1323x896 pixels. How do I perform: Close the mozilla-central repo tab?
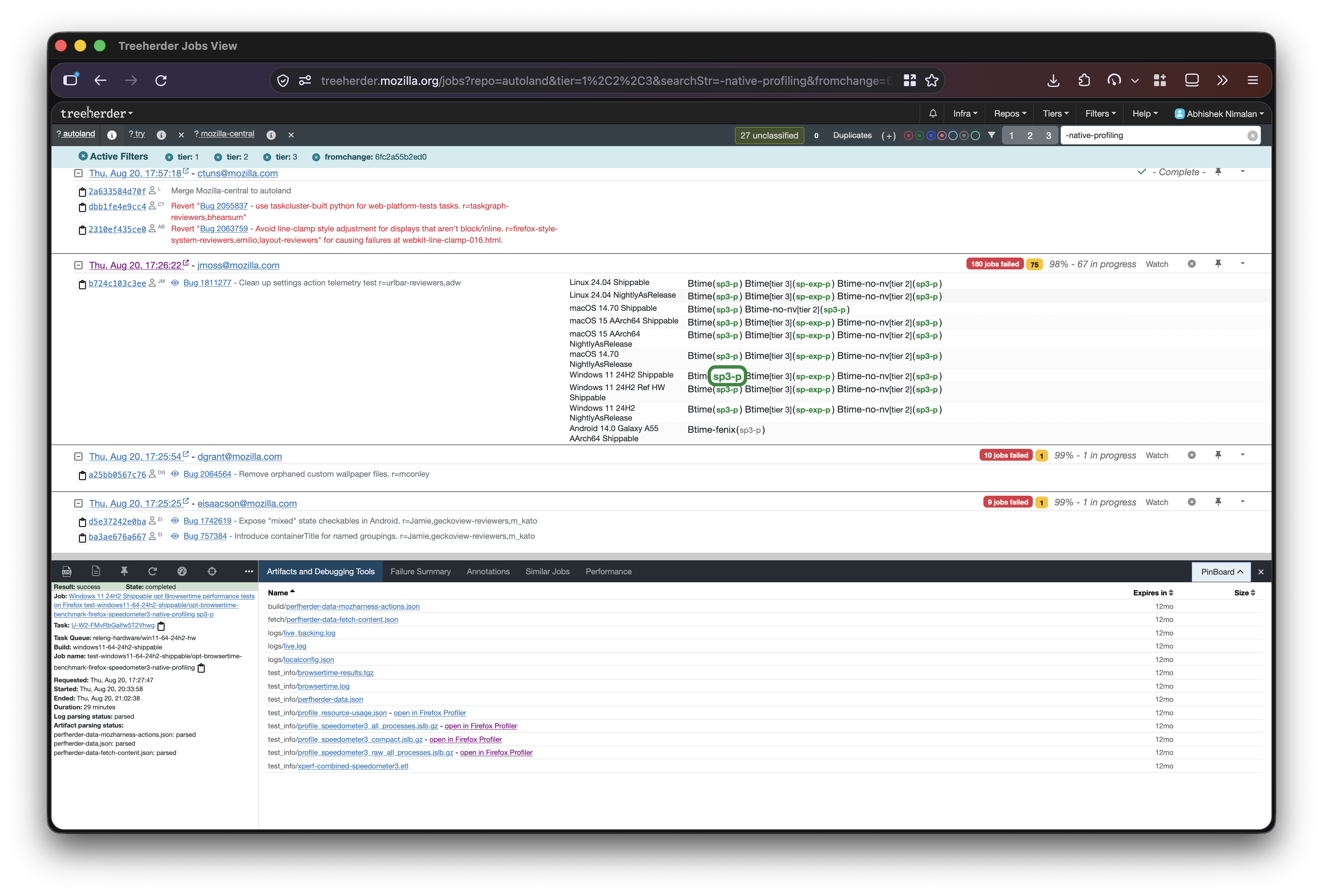[x=291, y=135]
